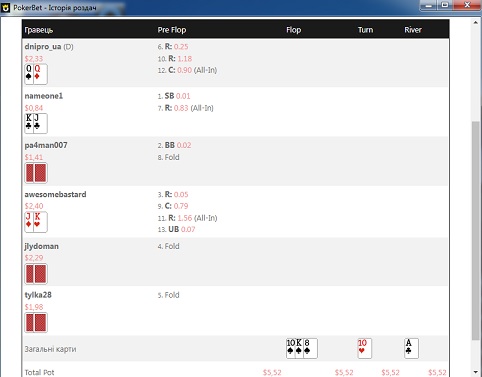Click the ace of clubs river card

click(x=411, y=348)
